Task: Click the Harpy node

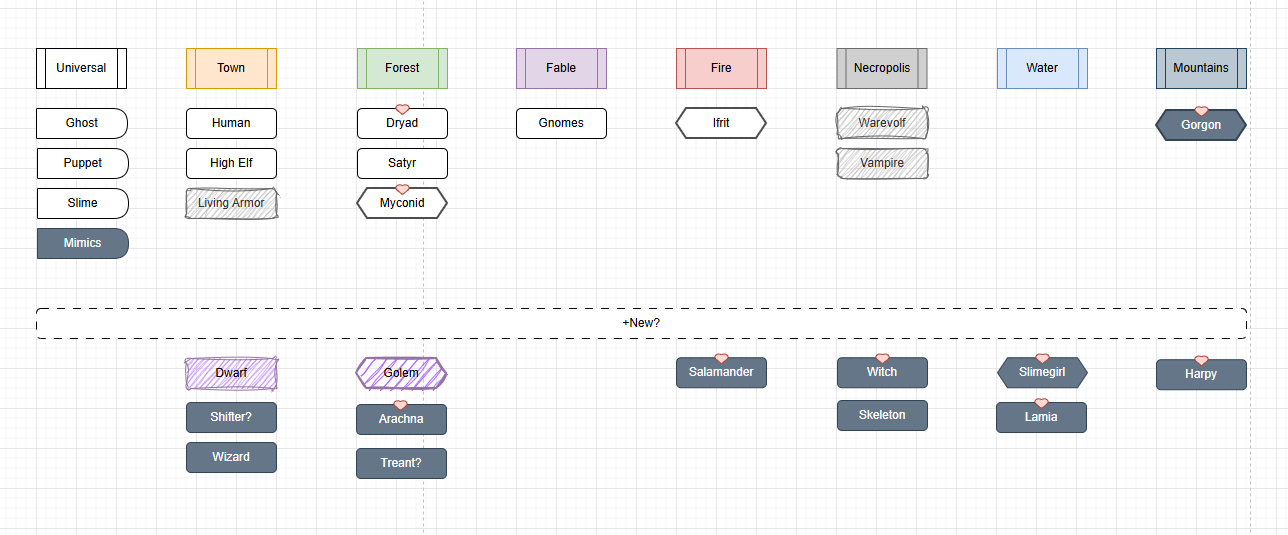Action: (1201, 374)
